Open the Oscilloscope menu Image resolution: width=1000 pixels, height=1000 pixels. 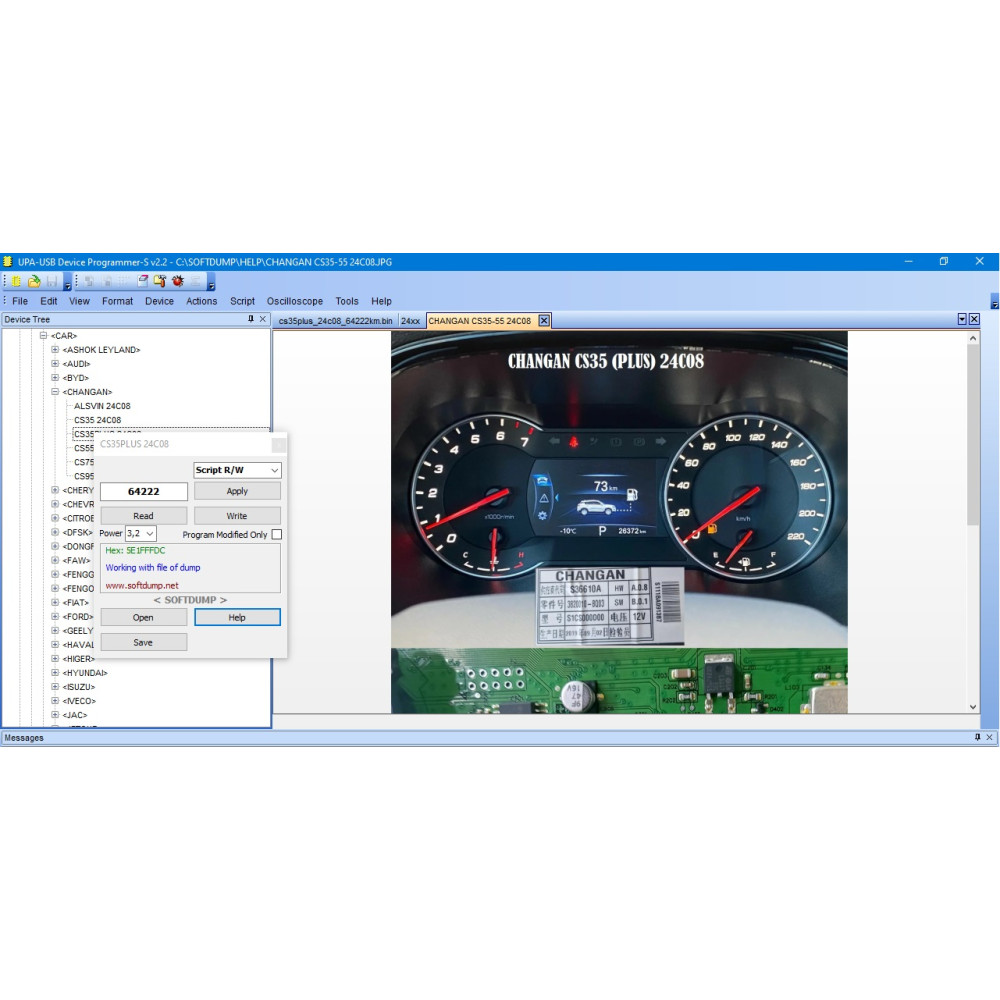point(295,301)
